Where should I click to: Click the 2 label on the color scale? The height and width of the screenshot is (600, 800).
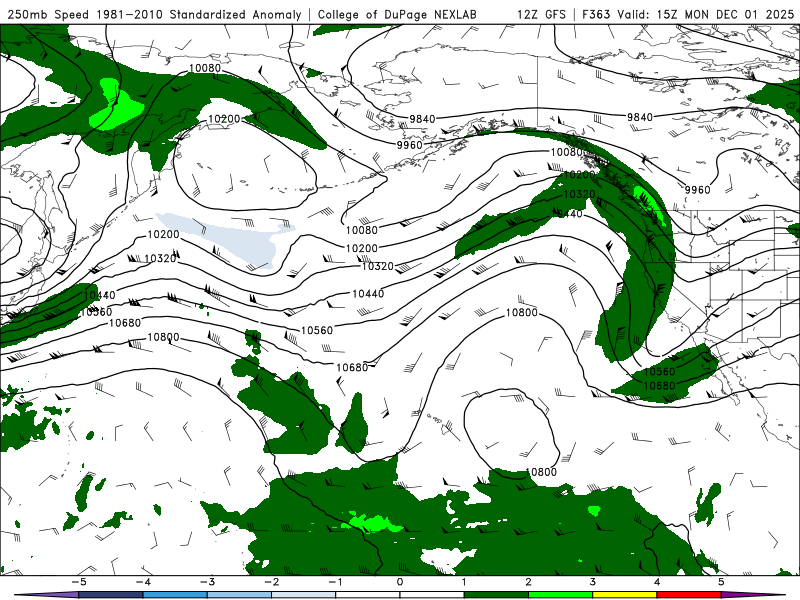click(529, 582)
